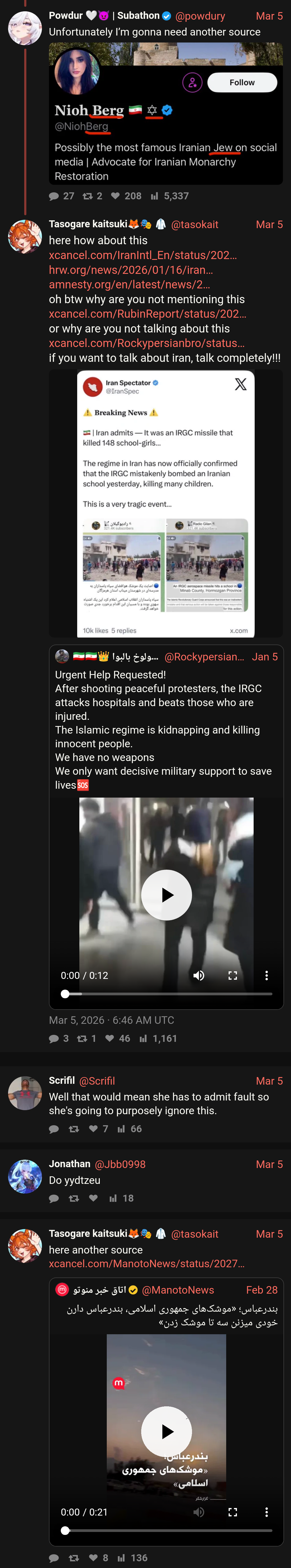
Task: Click the reply icon under Powdur's post
Action: click(54, 196)
